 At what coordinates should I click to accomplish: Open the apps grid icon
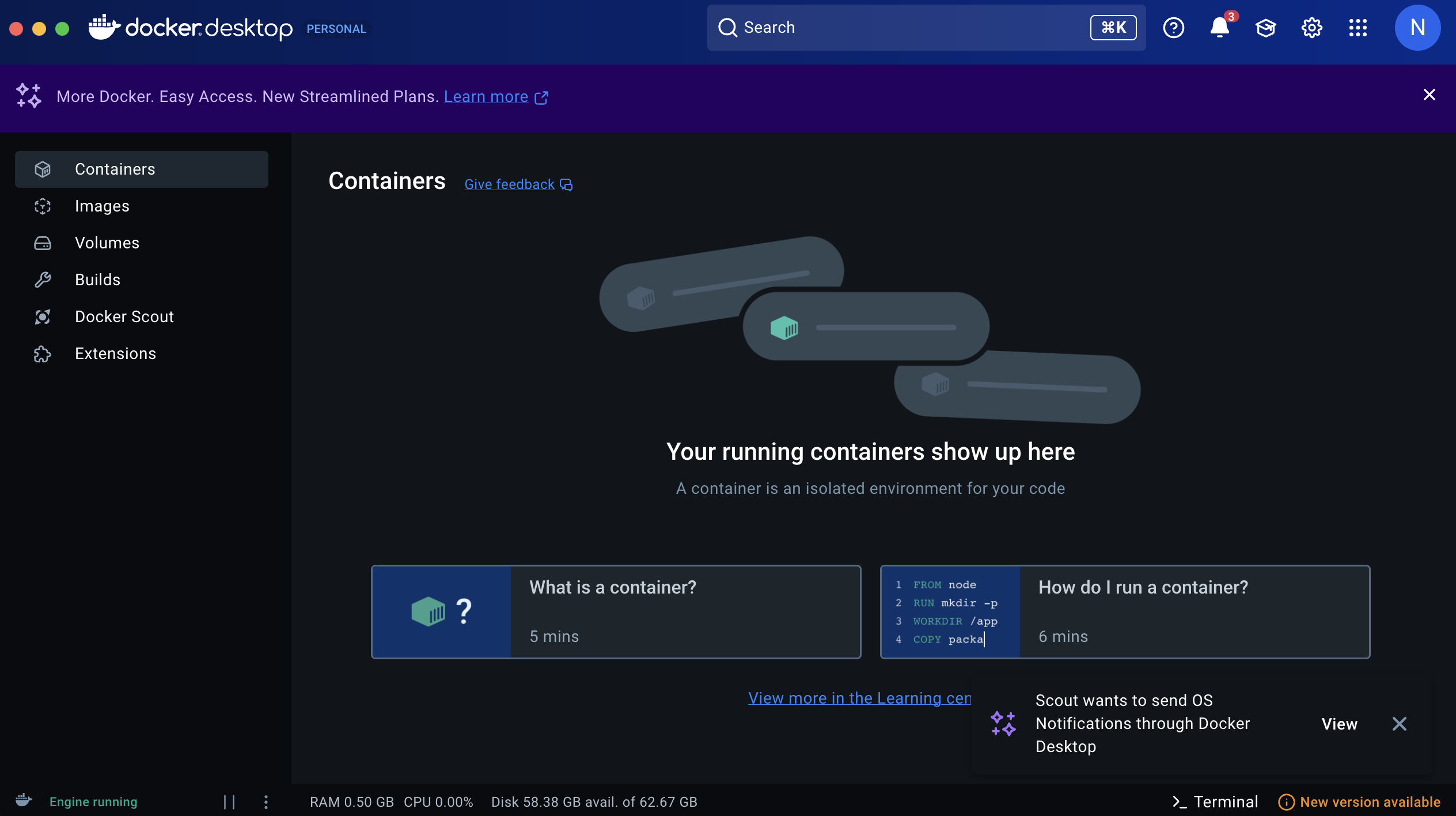pyautogui.click(x=1358, y=28)
